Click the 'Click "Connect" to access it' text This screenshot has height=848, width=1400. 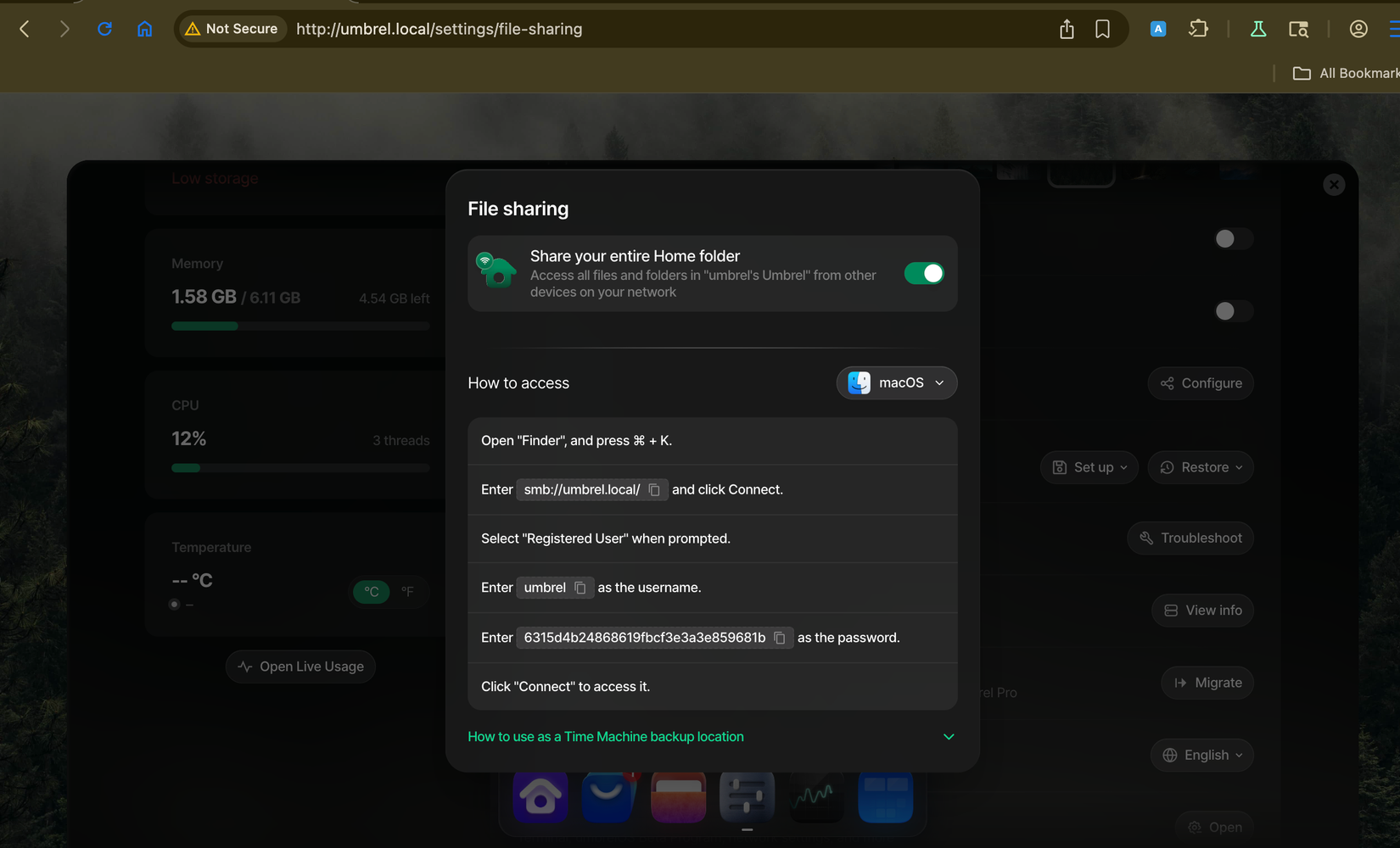coord(565,687)
